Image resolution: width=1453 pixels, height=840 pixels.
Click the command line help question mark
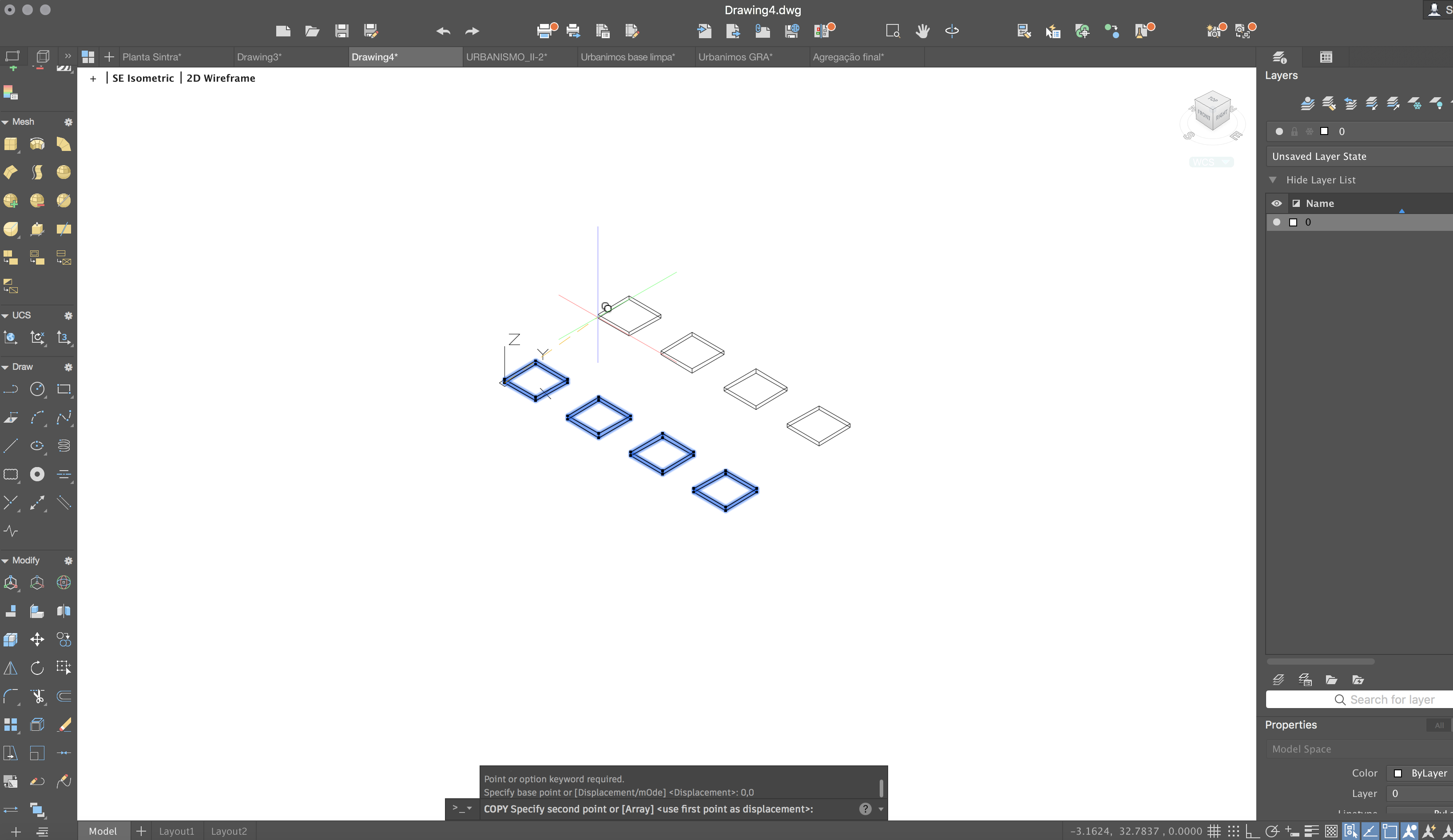(865, 809)
